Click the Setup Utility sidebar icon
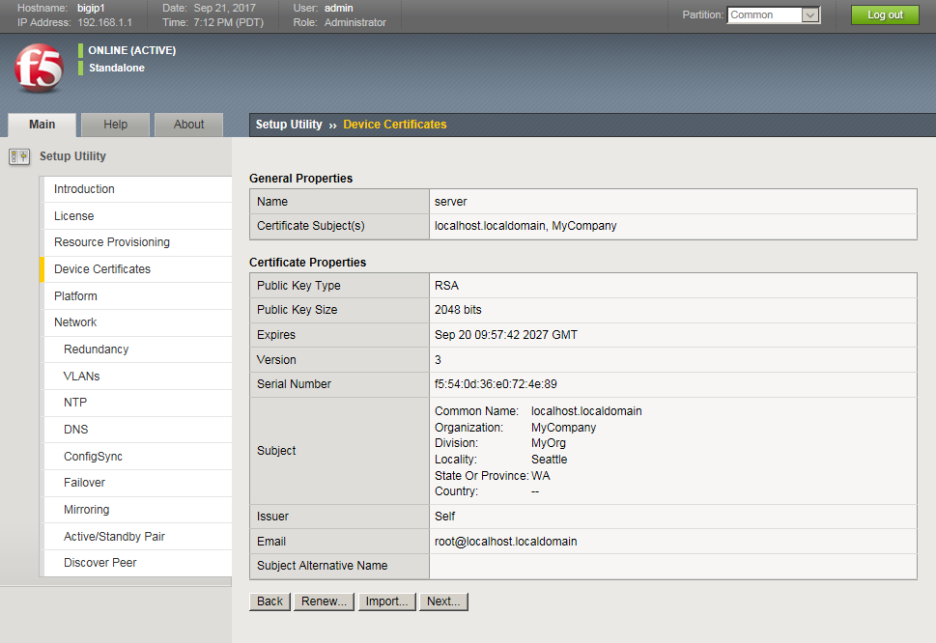This screenshot has width=936, height=643. coord(19,157)
